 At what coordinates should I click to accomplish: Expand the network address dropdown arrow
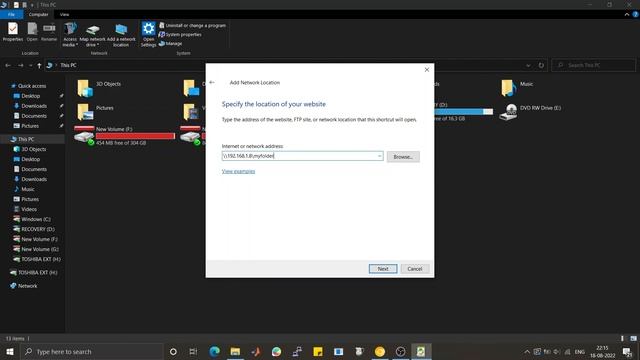tap(380, 156)
